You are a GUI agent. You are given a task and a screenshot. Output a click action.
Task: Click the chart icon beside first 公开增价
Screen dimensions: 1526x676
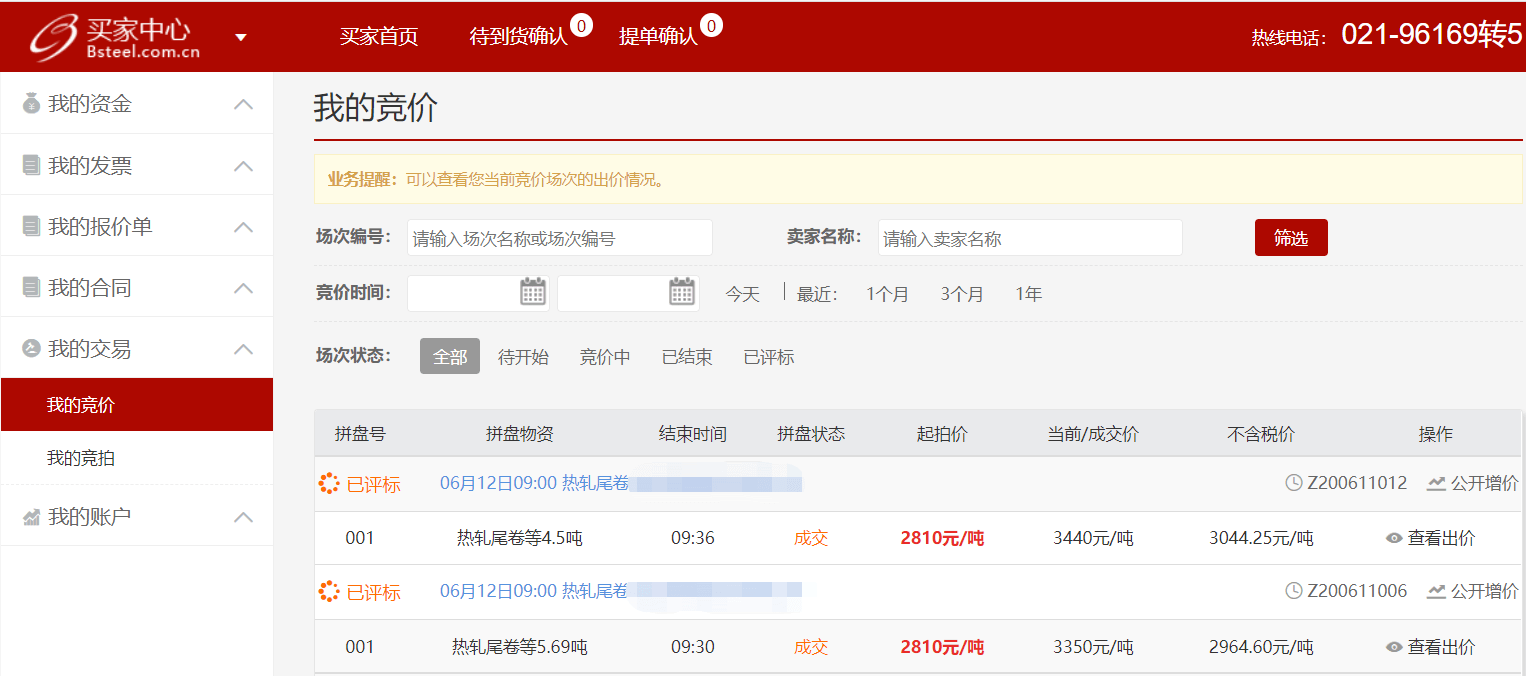[x=1436, y=483]
